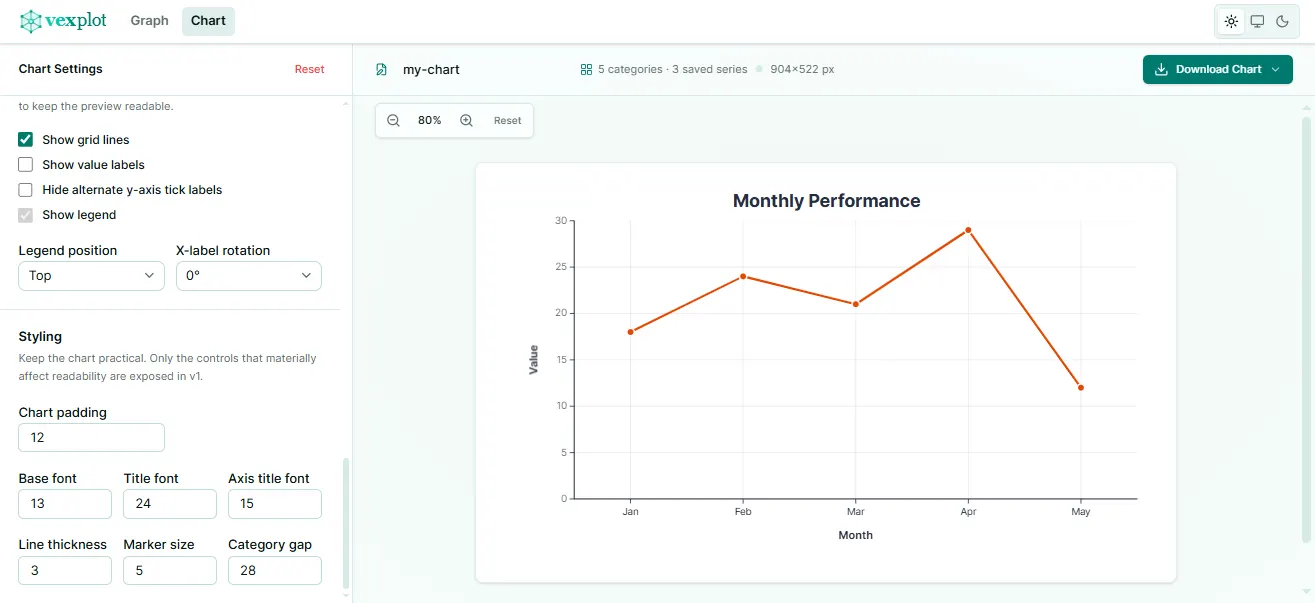Click the my-chart file icon
This screenshot has width=1315, height=603.
(381, 69)
